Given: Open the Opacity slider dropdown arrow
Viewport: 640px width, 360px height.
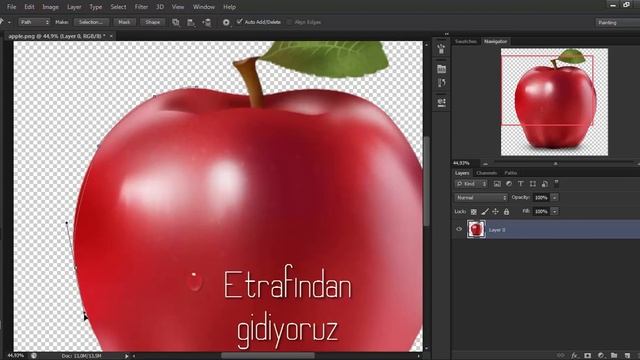Looking at the screenshot, I should (555, 198).
